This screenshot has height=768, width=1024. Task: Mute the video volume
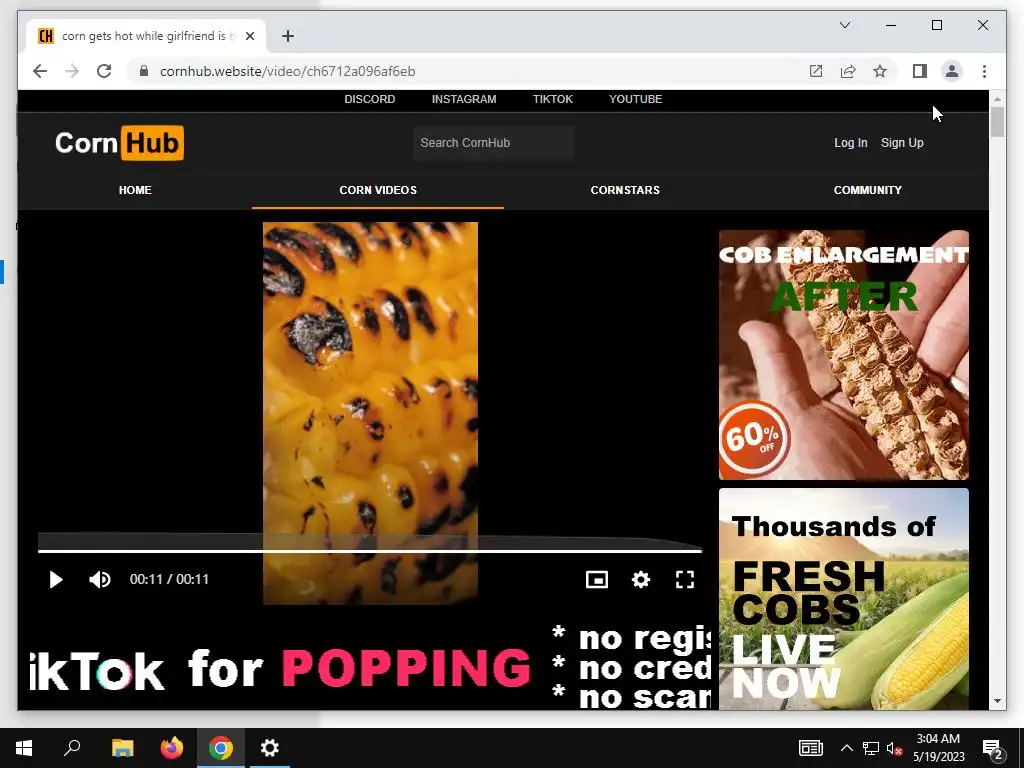[x=100, y=579]
